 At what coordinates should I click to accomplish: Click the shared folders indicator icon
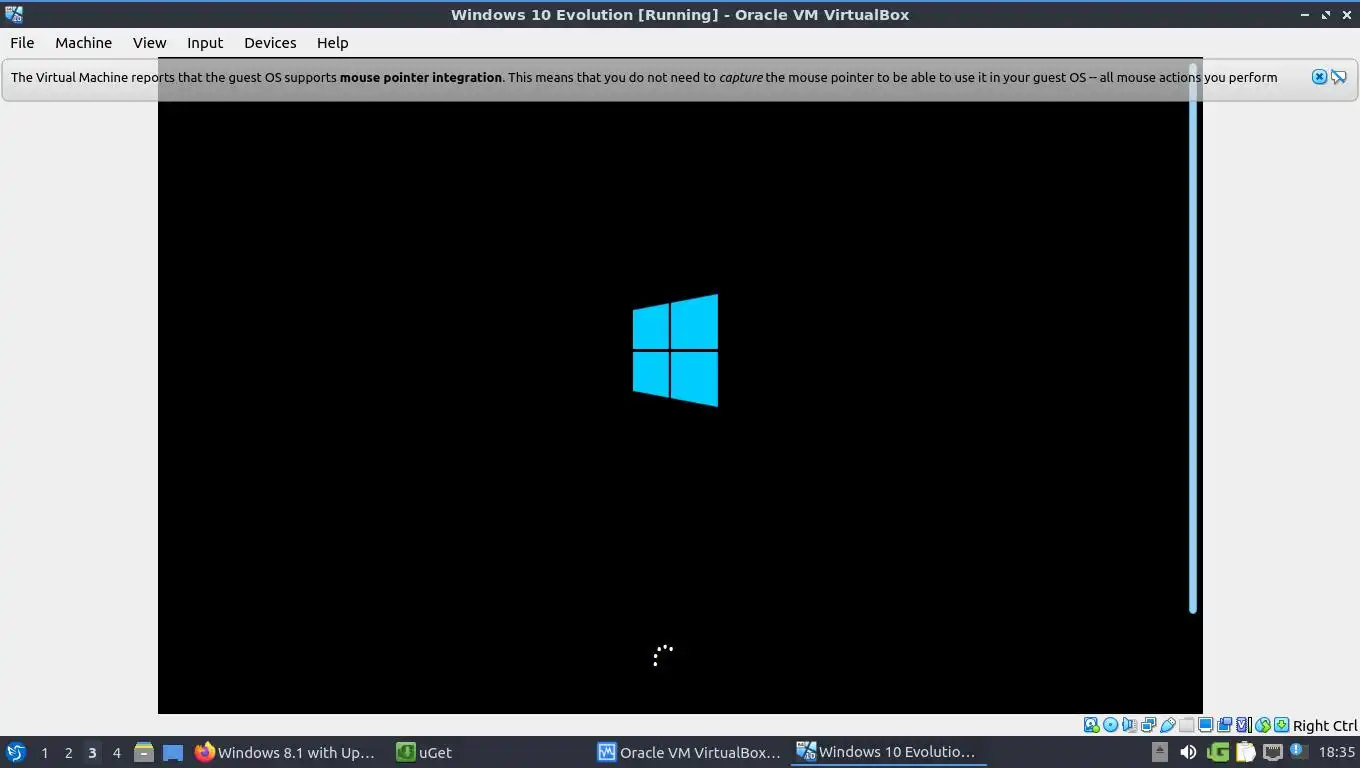tap(1186, 725)
